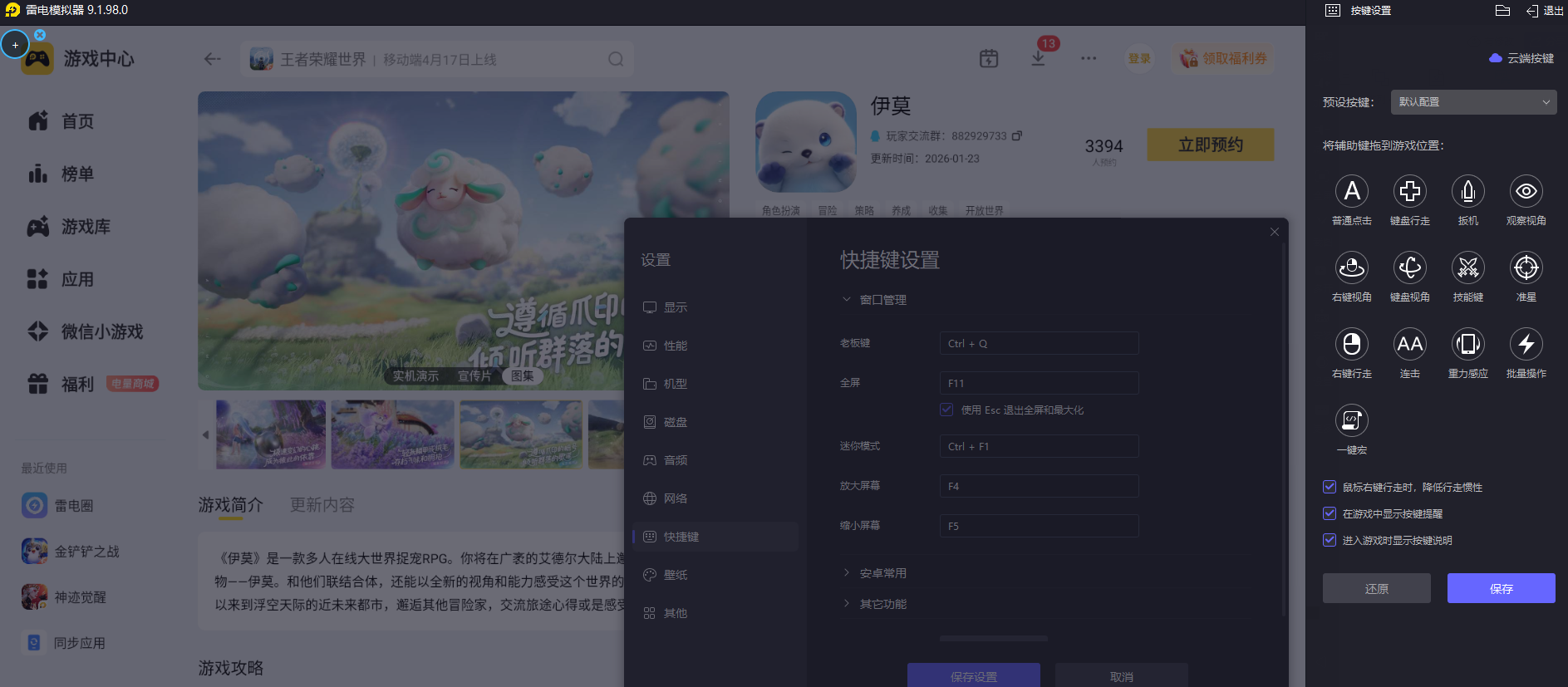Open the 预设按键 默认配置 dropdown

1473,102
